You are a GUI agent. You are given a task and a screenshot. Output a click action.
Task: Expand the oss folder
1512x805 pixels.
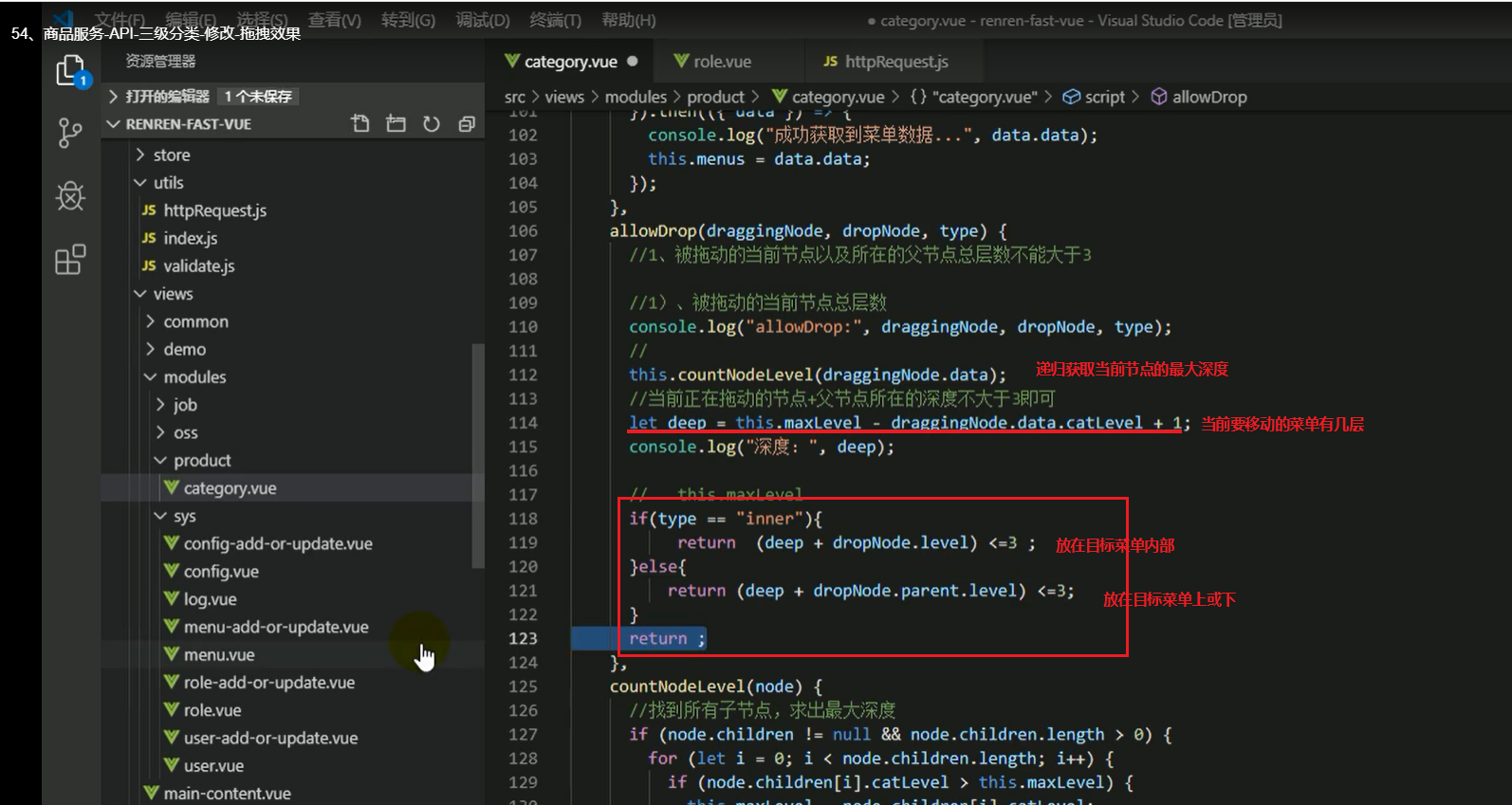pyautogui.click(x=160, y=432)
